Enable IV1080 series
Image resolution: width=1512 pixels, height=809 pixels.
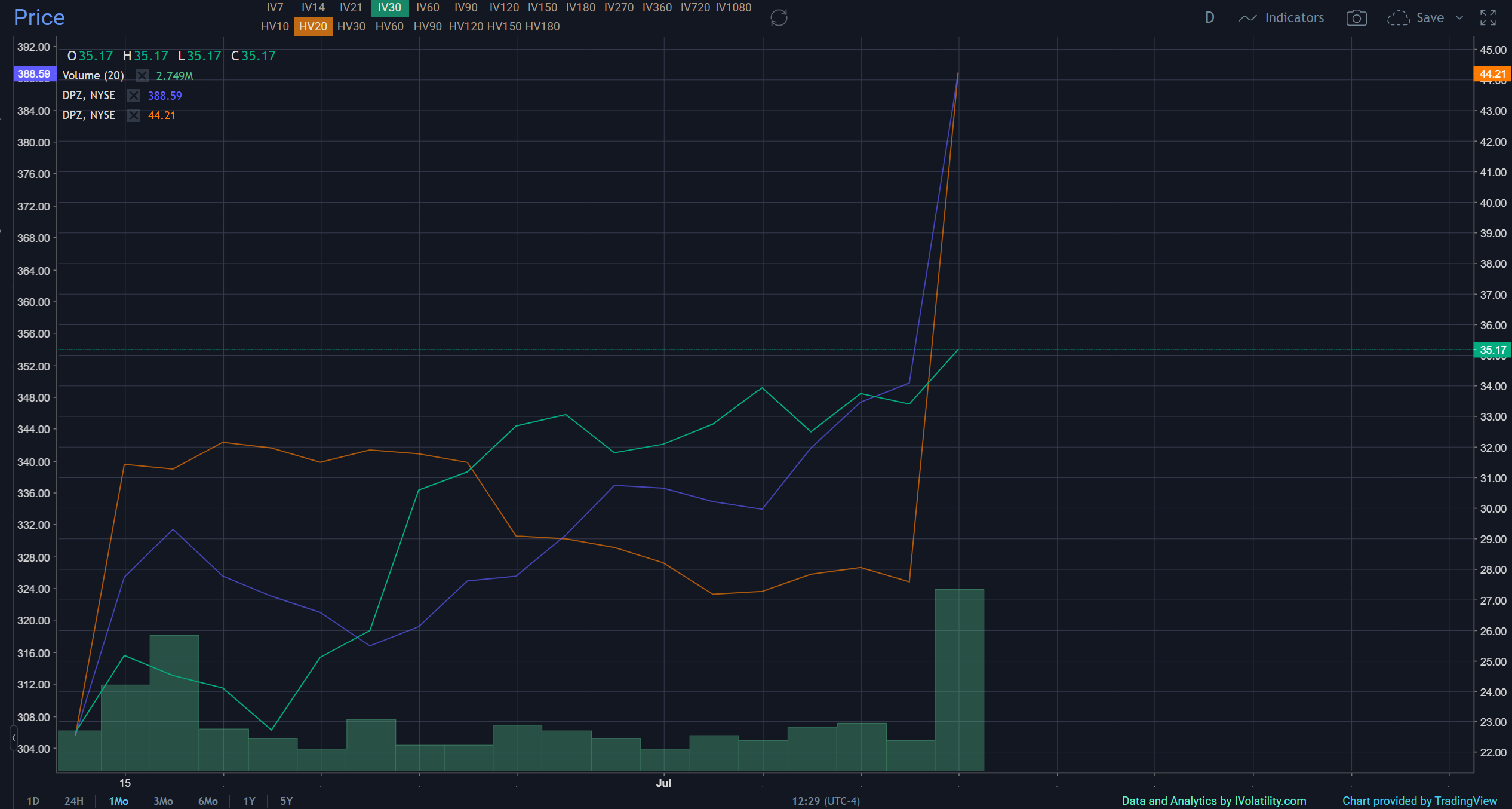(x=733, y=7)
